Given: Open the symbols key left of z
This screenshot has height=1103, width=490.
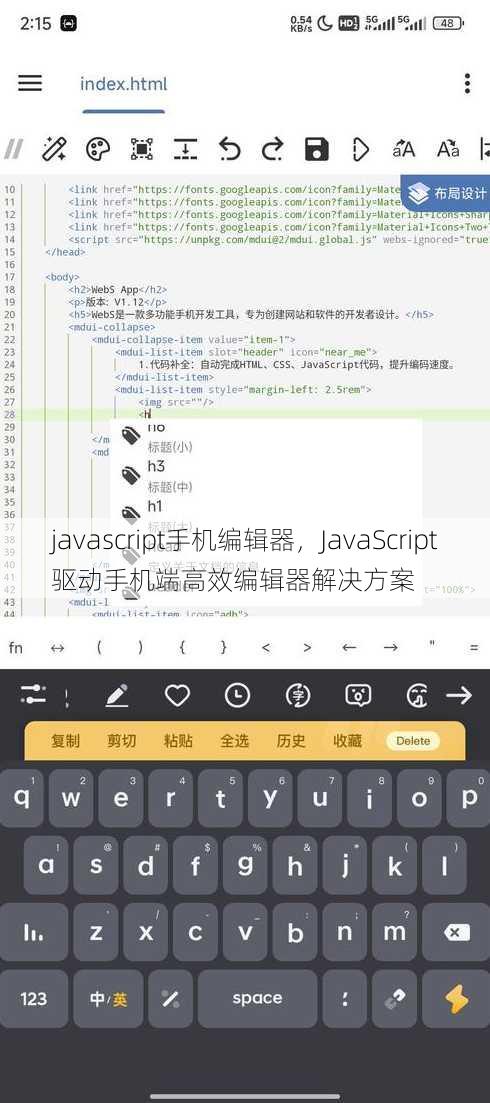Looking at the screenshot, I should [34, 932].
